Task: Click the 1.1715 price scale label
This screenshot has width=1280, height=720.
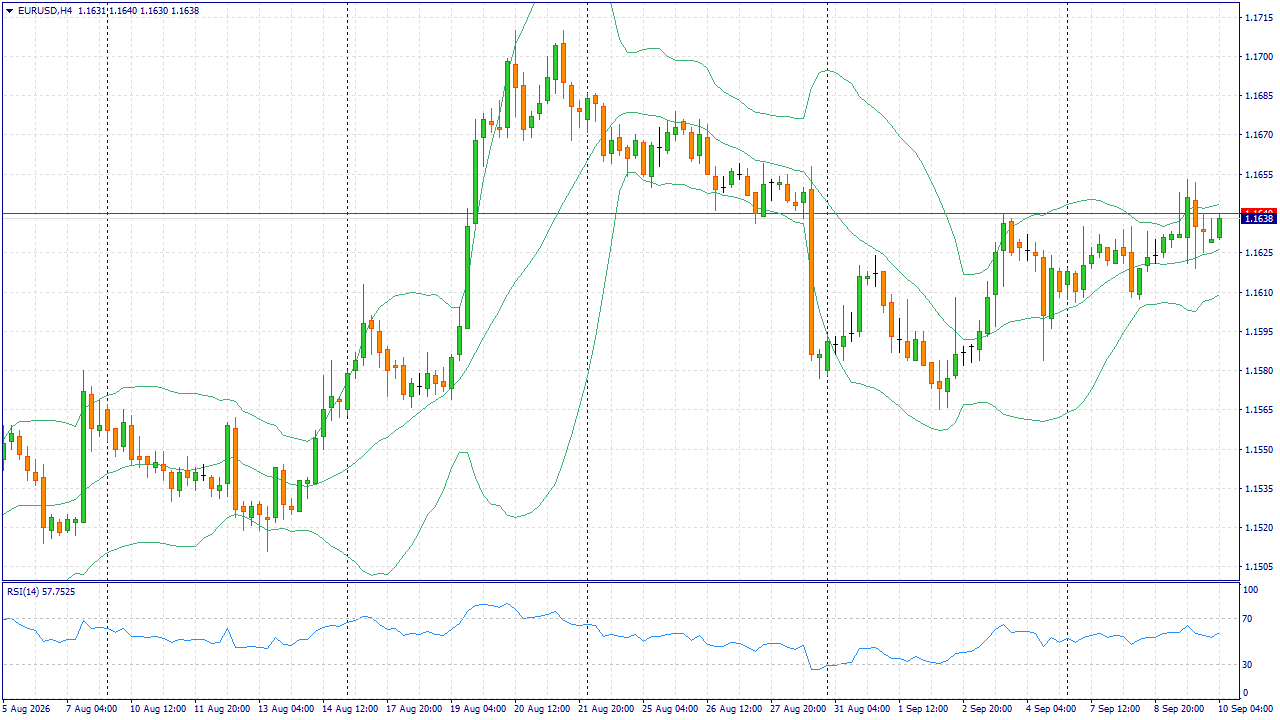Action: tap(1258, 18)
